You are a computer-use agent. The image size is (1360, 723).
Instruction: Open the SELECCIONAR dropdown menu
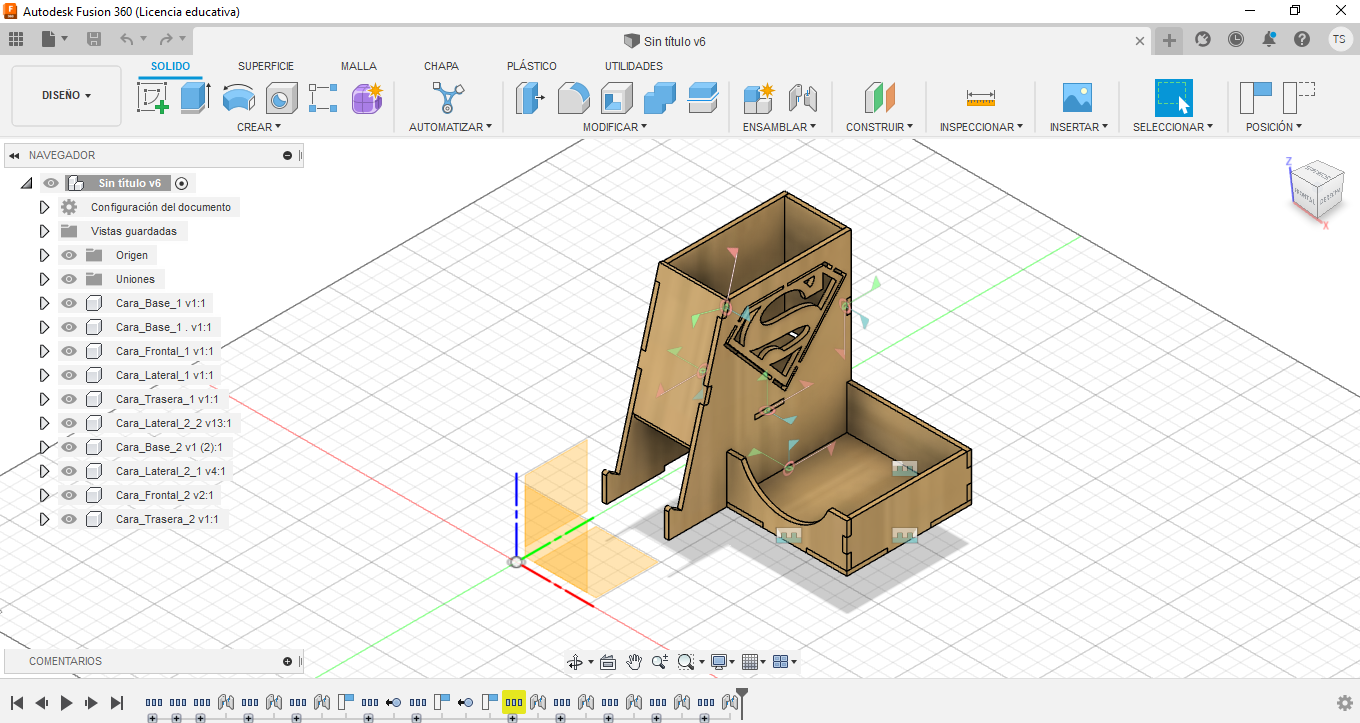[1172, 127]
